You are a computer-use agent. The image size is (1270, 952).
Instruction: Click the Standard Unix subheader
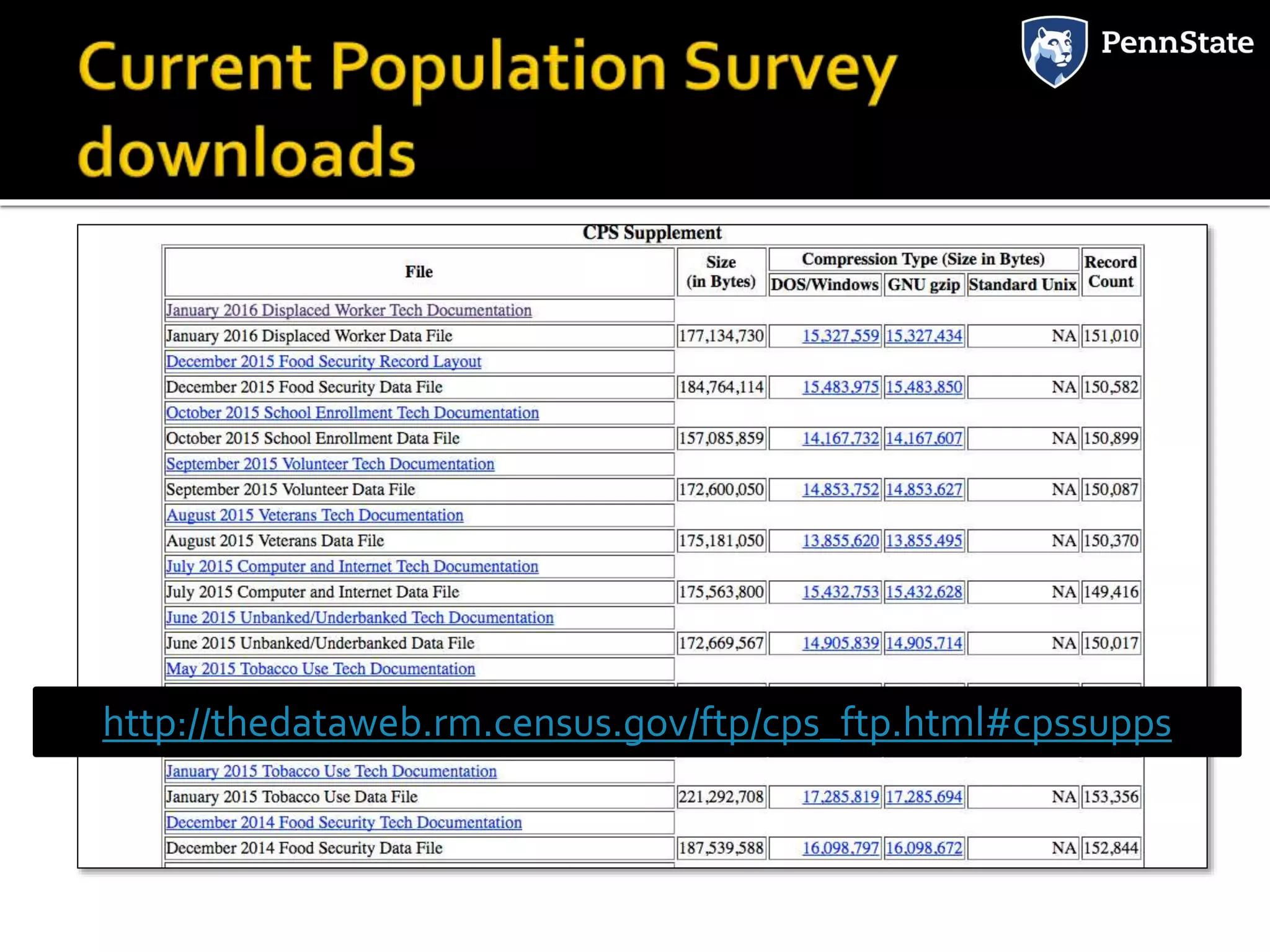click(x=1023, y=284)
